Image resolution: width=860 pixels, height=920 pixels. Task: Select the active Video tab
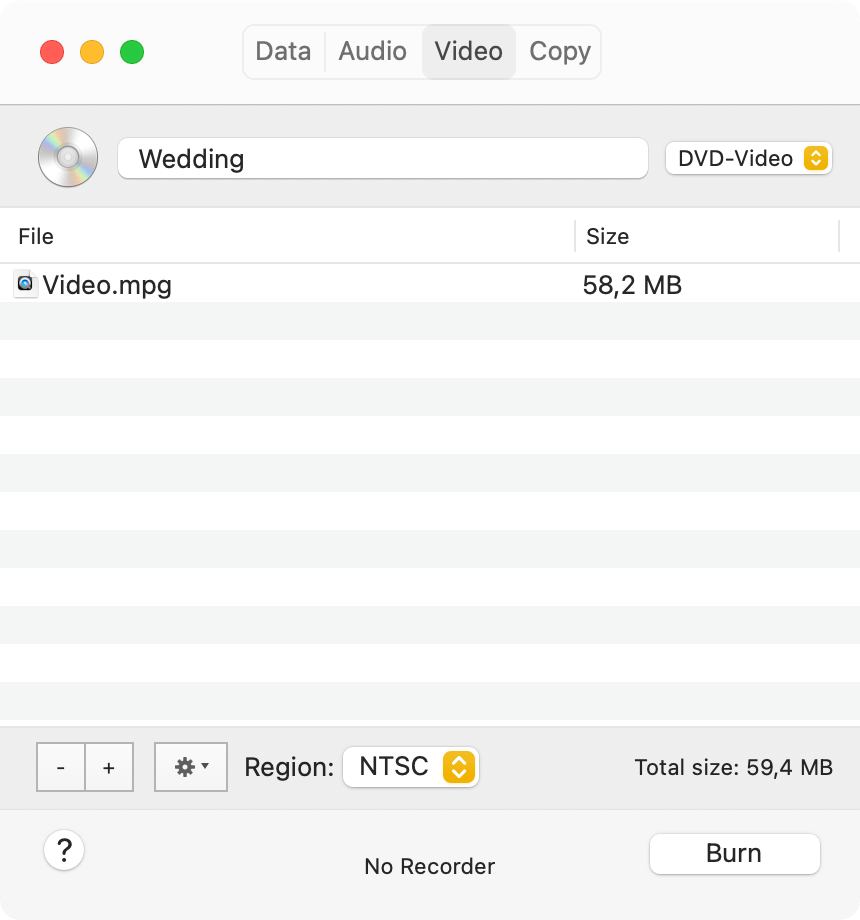tap(468, 51)
